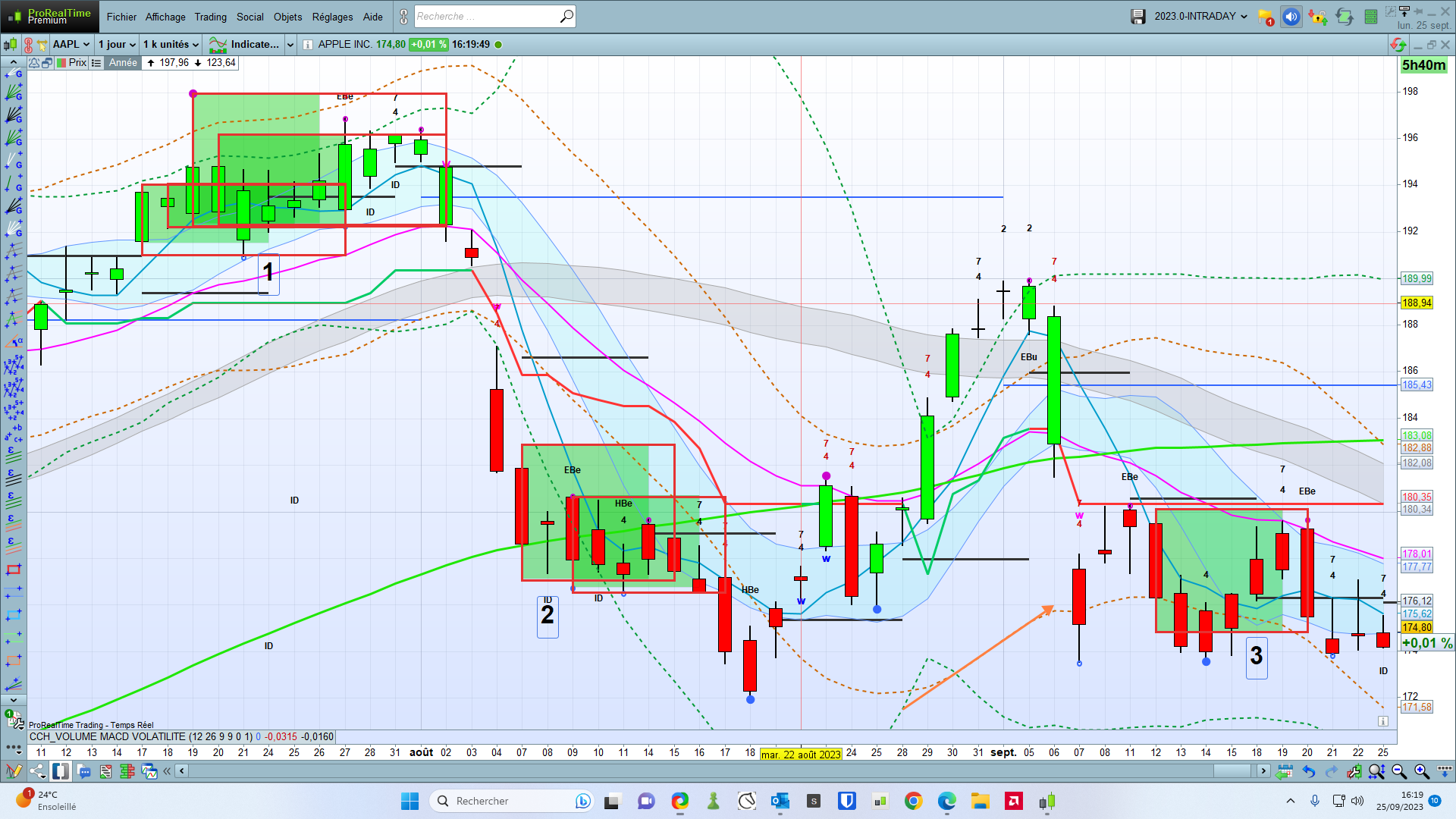Click the Année period button
Image resolution: width=1456 pixels, height=819 pixels.
[123, 63]
